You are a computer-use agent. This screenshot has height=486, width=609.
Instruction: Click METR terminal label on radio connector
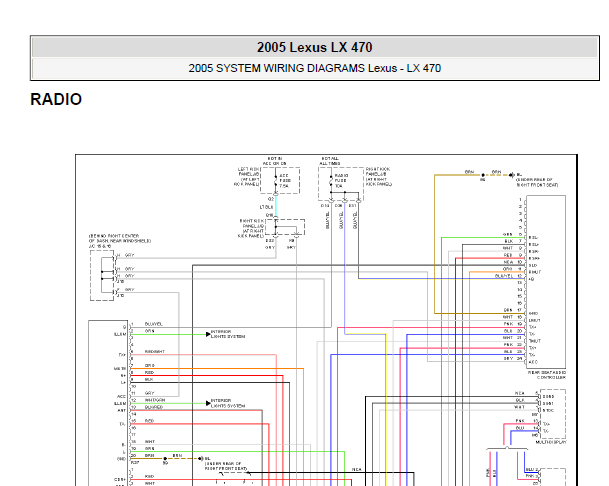coord(120,369)
